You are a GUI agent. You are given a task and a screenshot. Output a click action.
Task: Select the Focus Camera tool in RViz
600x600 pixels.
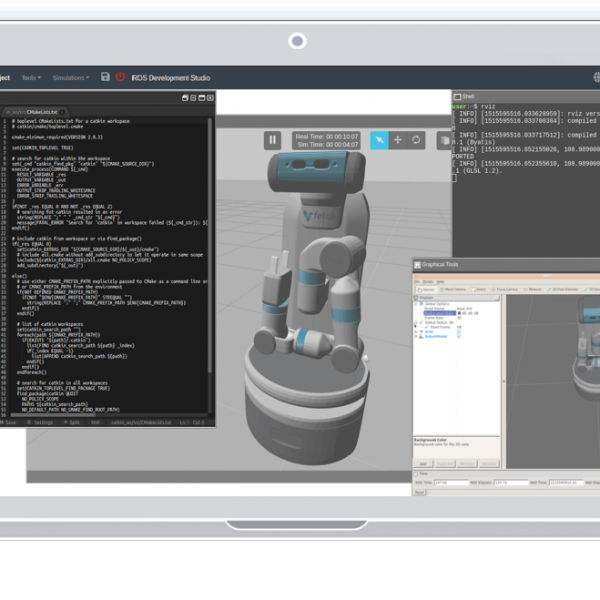click(x=505, y=290)
